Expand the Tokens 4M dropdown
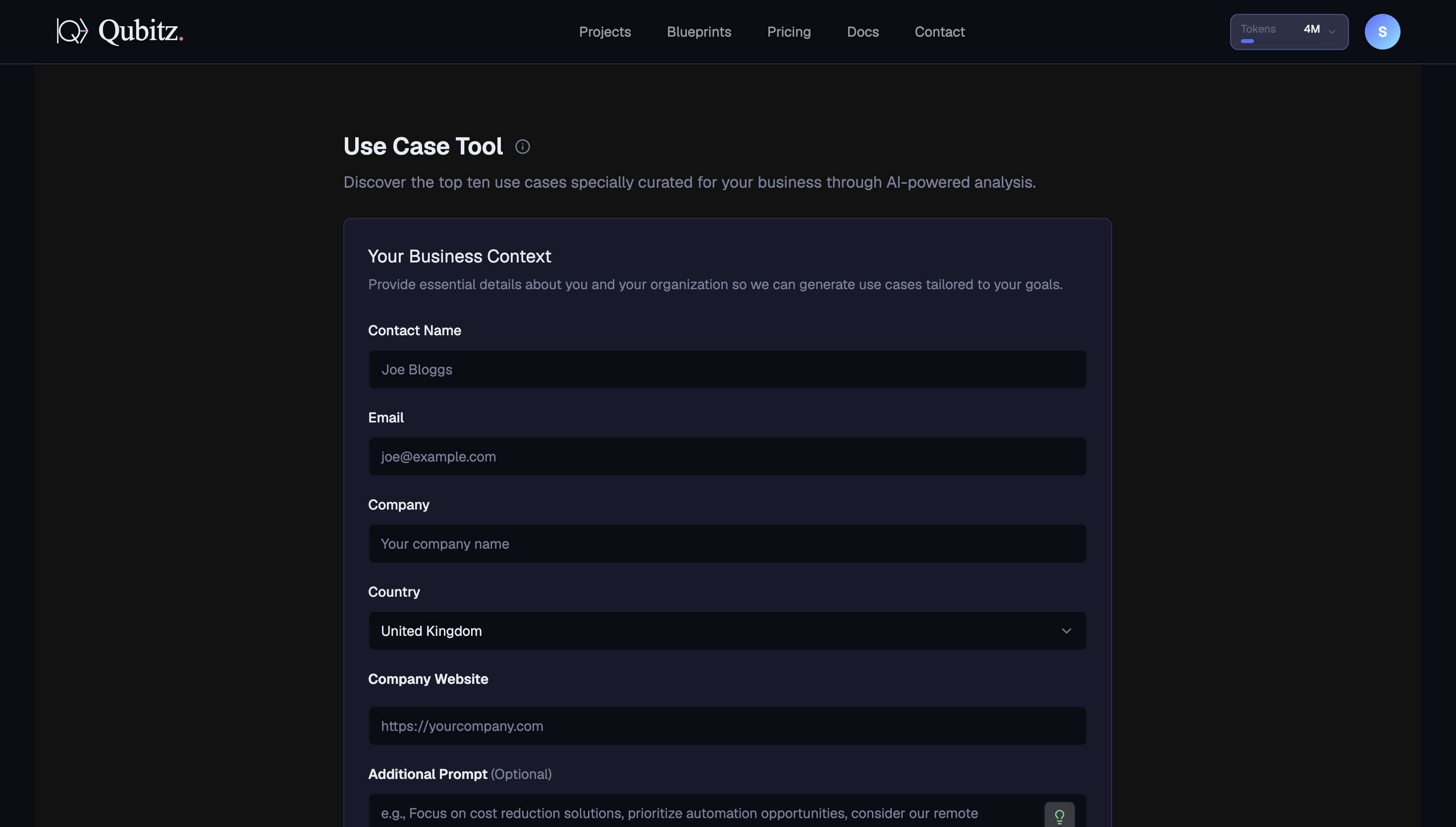Image resolution: width=1456 pixels, height=827 pixels. 1289,32
